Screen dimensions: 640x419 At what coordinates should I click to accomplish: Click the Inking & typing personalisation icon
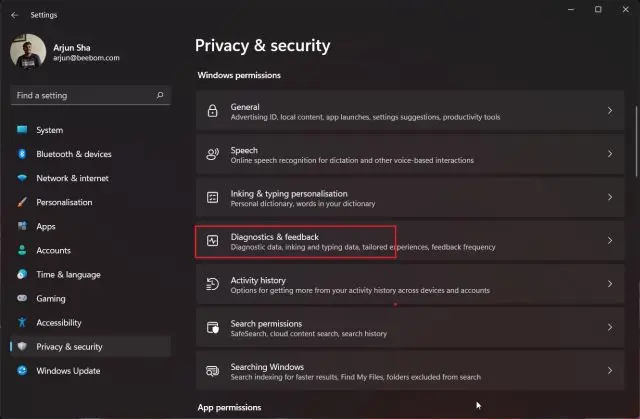(x=212, y=197)
